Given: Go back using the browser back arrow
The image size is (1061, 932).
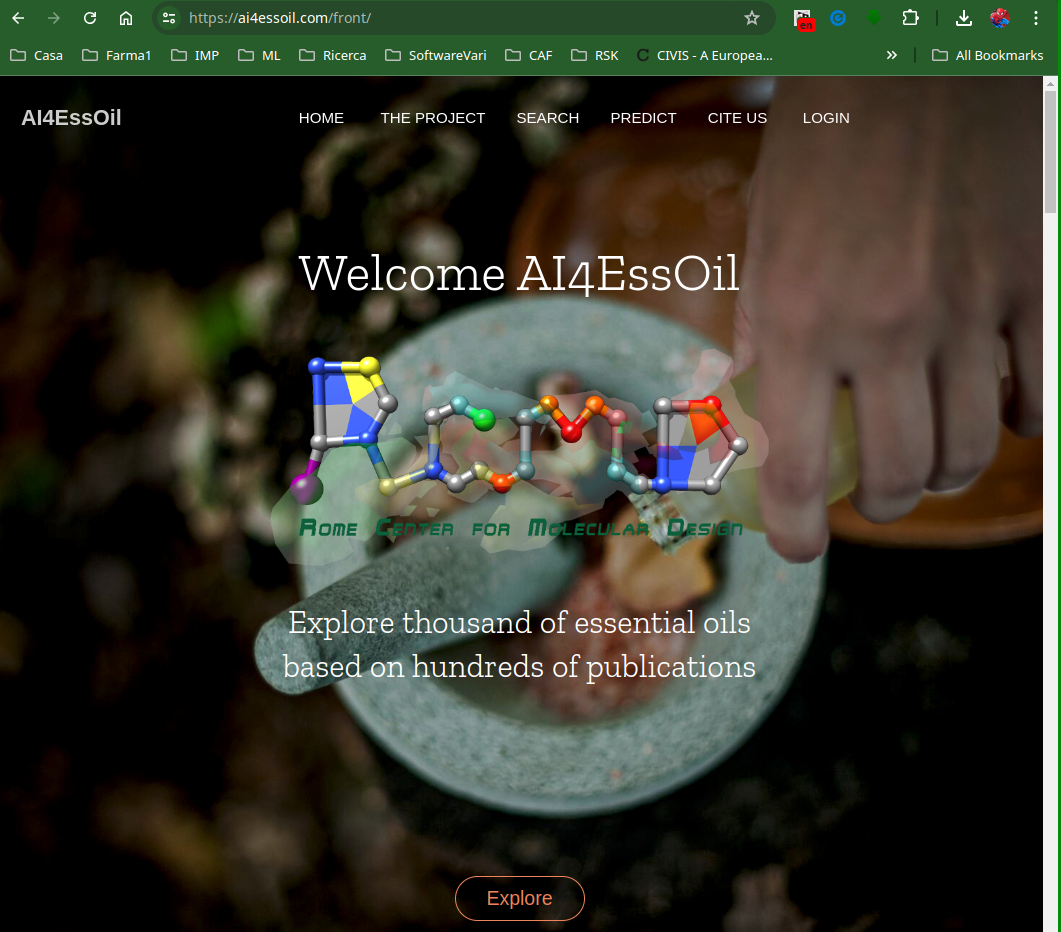Looking at the screenshot, I should point(18,18).
